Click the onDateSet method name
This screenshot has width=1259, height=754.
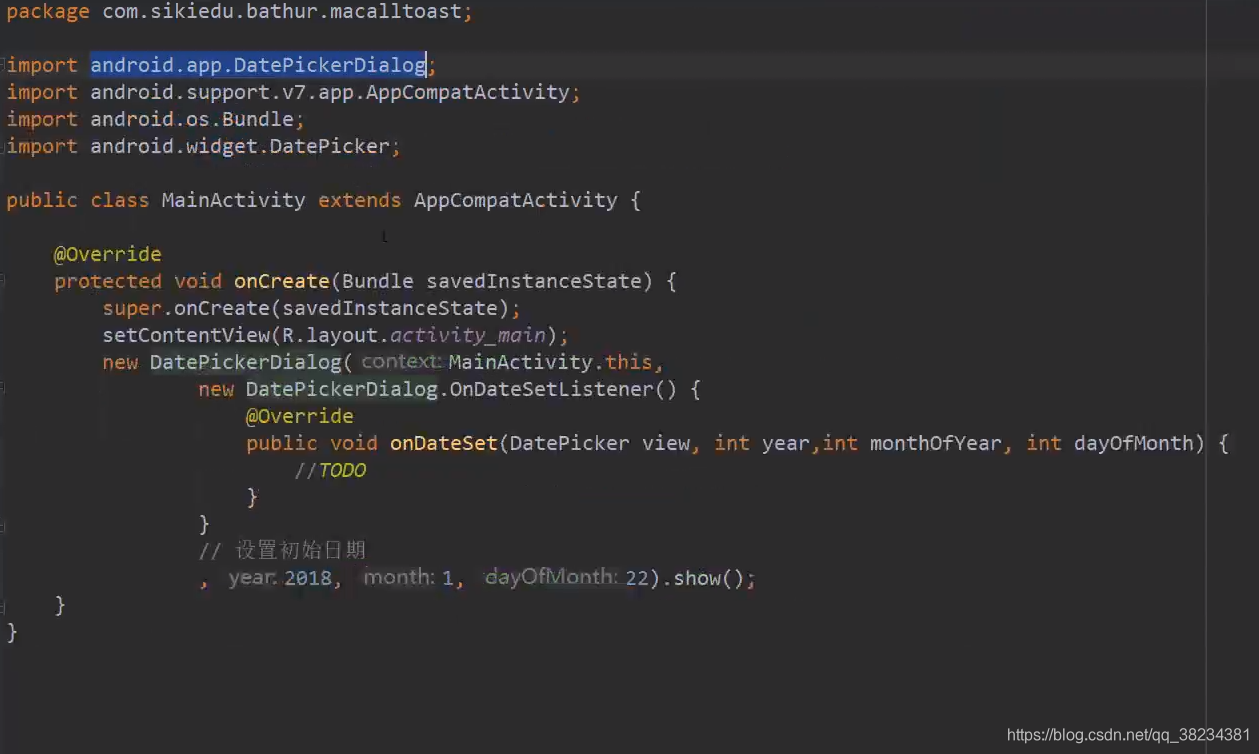[443, 443]
